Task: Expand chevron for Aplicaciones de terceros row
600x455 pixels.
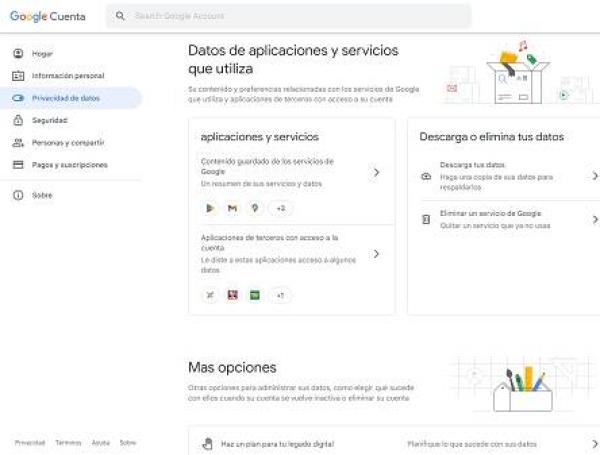Action: [376, 254]
